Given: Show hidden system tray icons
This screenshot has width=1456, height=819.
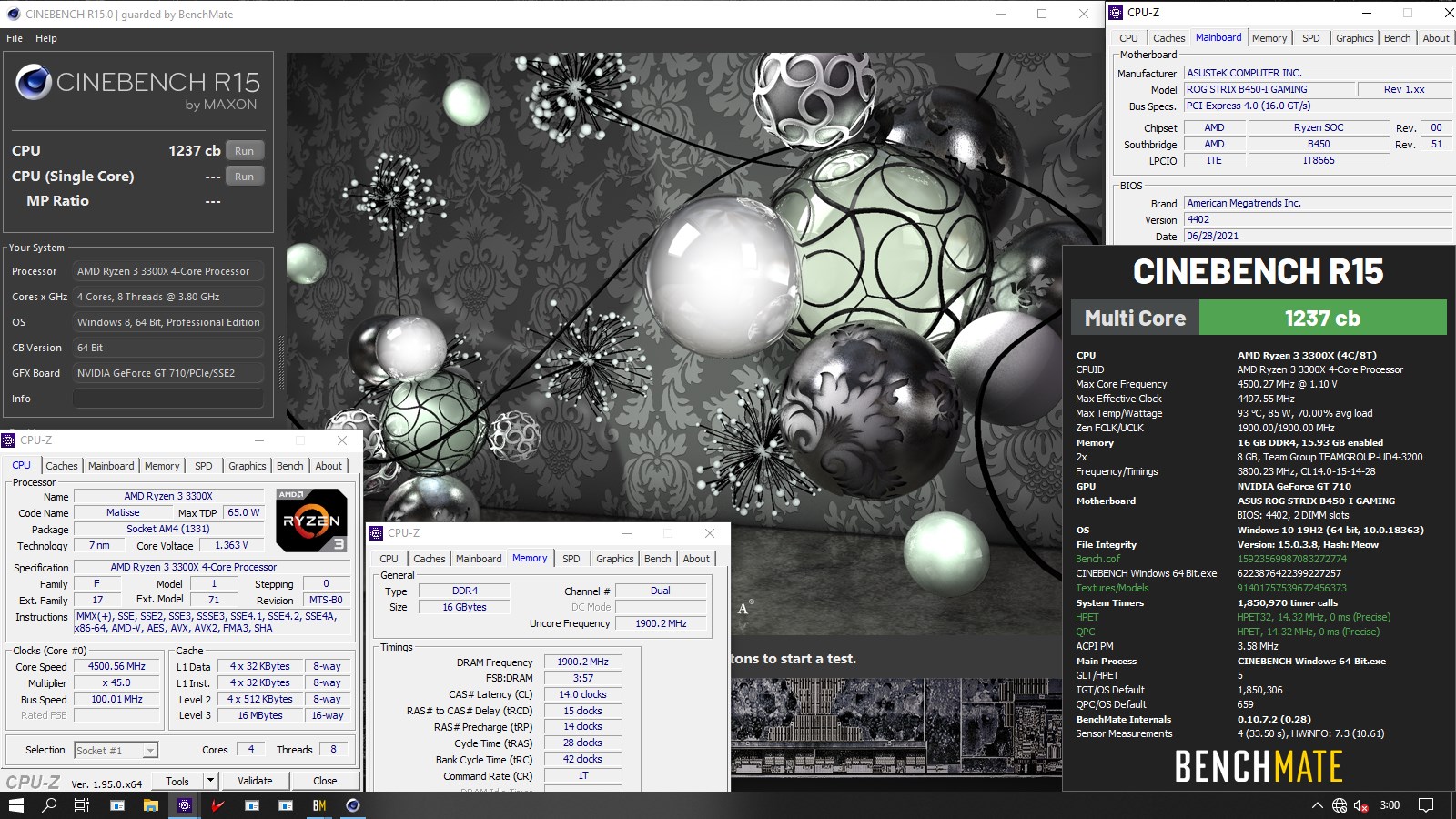Looking at the screenshot, I should pyautogui.click(x=1317, y=805).
